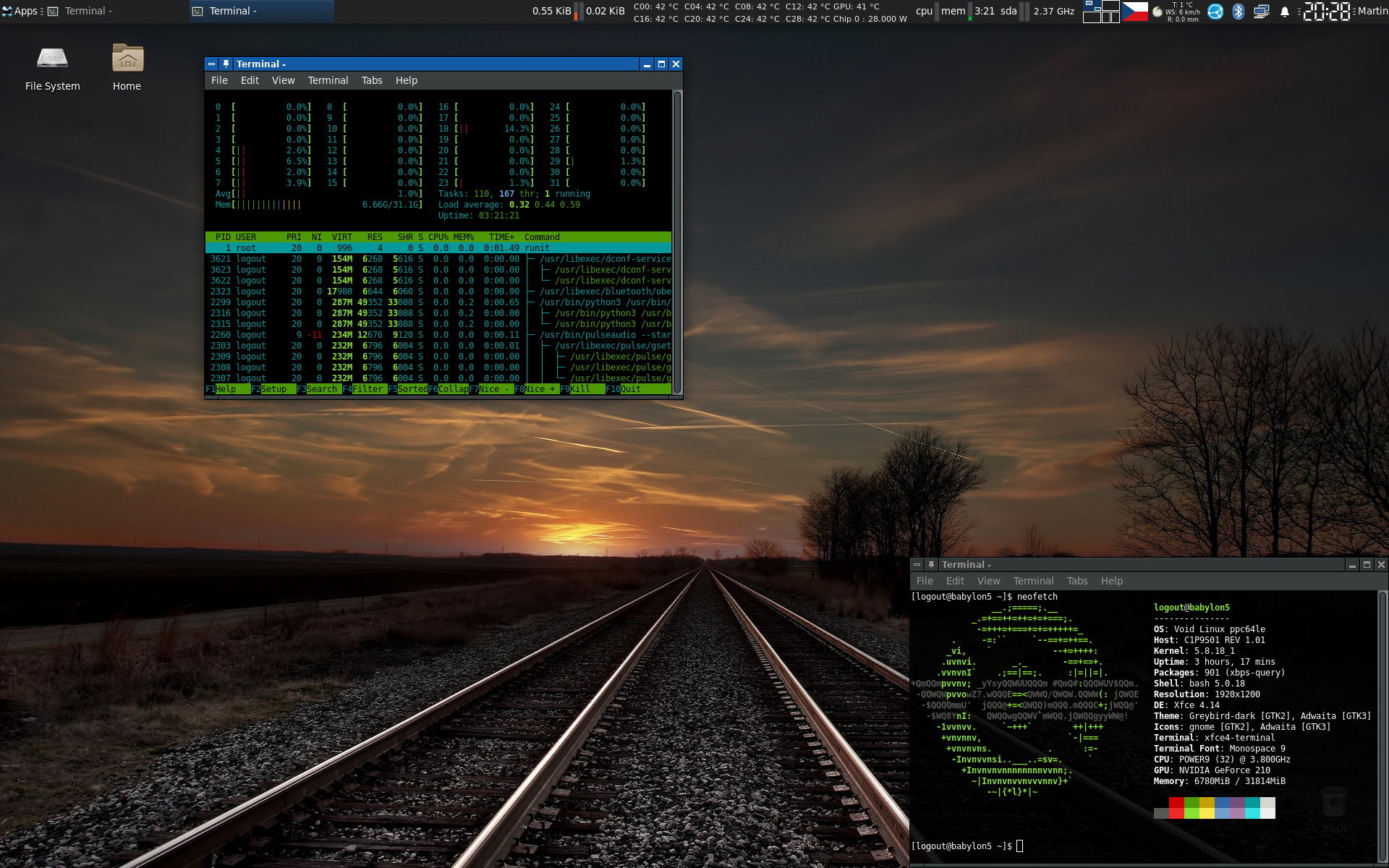1389x868 pixels.
Task: Click the pin icon in neofetch terminal titlebar
Action: 931,564
